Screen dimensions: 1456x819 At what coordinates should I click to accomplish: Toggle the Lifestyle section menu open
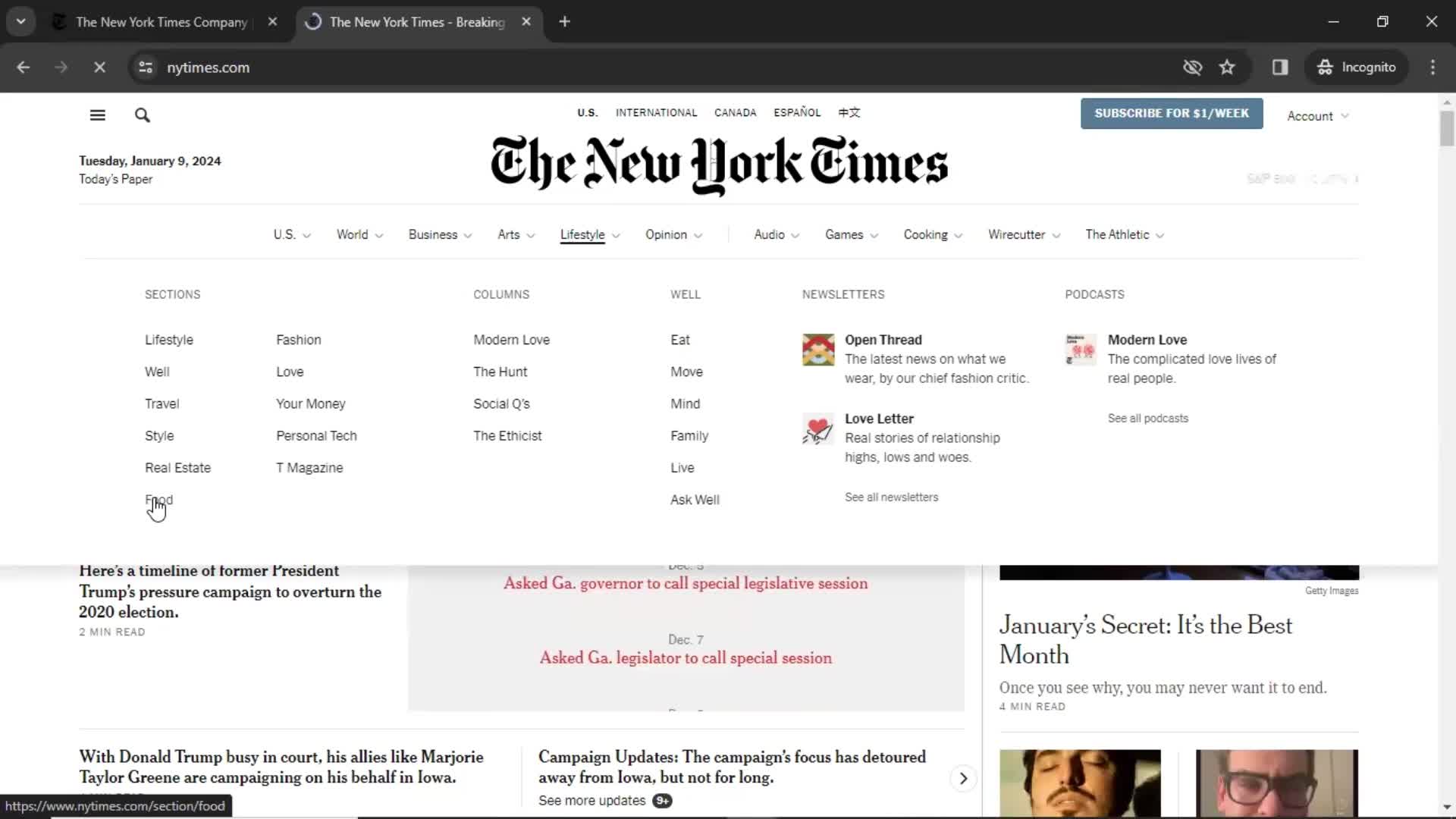coord(588,234)
